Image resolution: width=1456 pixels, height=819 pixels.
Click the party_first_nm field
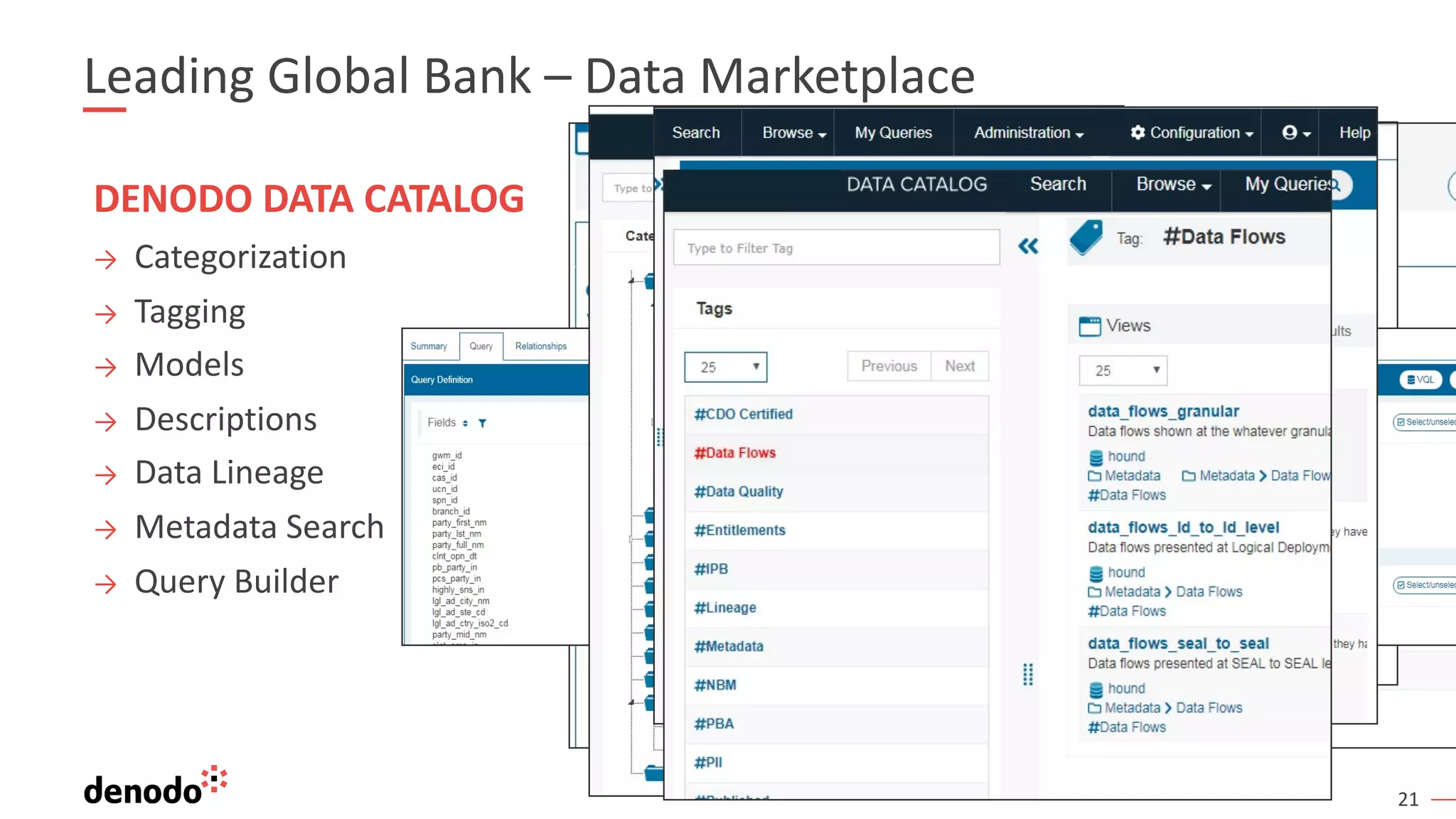click(x=459, y=523)
